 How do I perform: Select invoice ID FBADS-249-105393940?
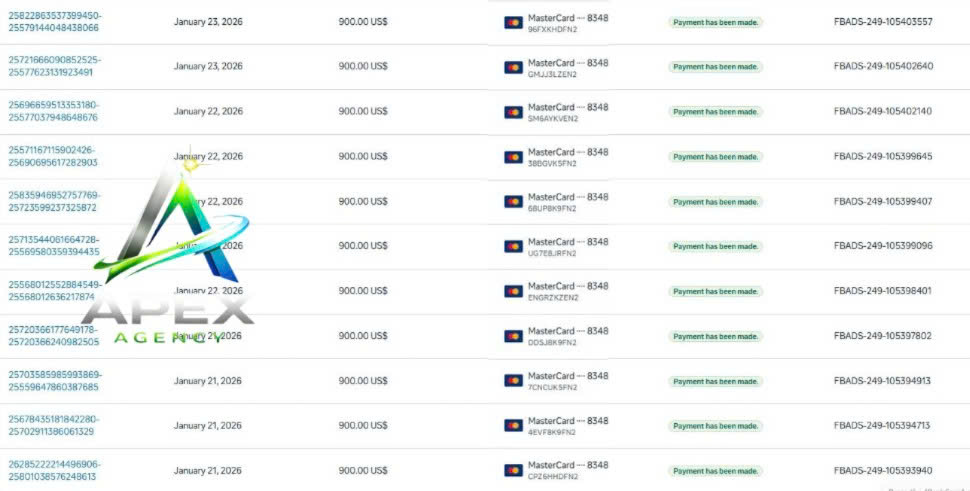pyautogui.click(x=883, y=471)
